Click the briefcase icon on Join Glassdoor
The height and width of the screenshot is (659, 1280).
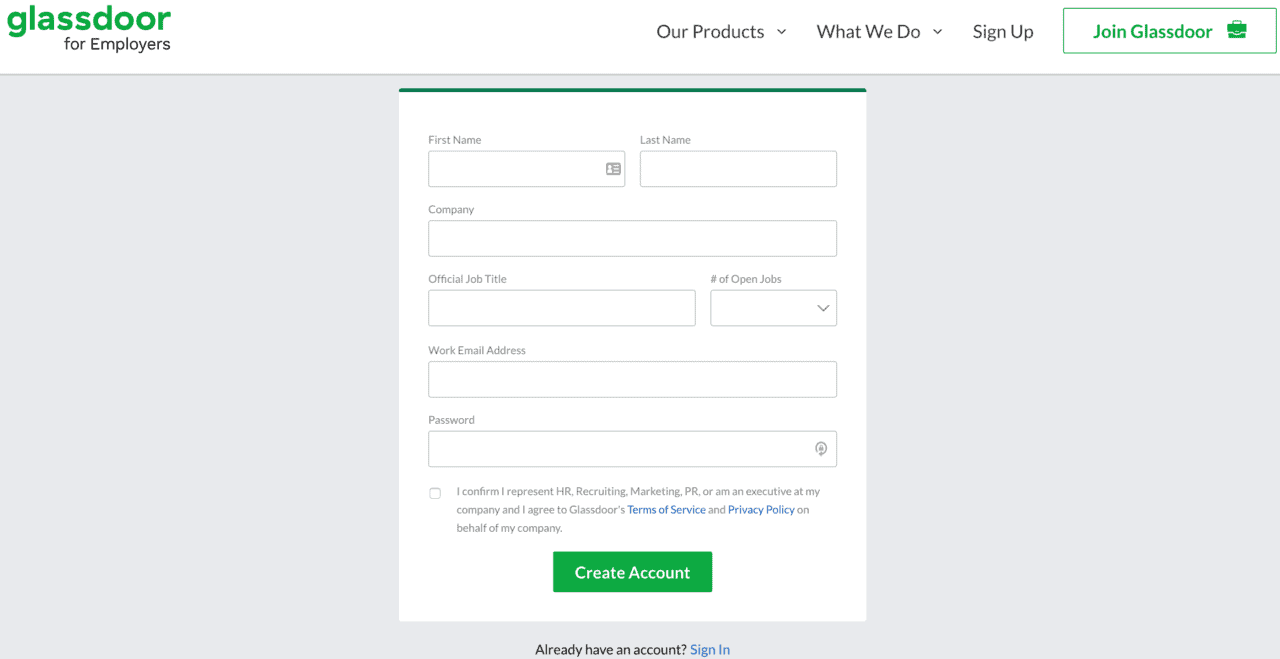1238,30
